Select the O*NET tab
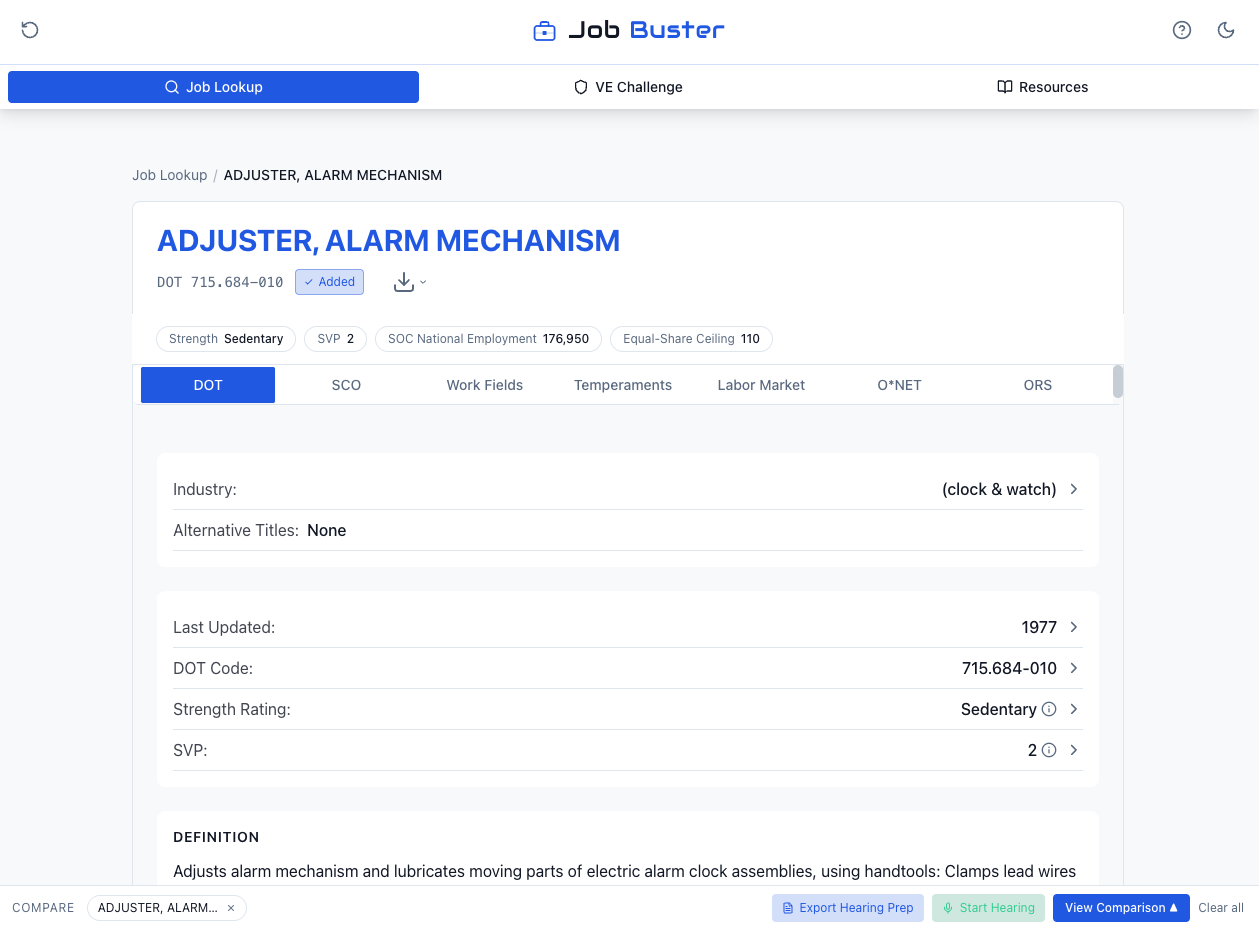This screenshot has height=927, width=1259. coord(899,385)
